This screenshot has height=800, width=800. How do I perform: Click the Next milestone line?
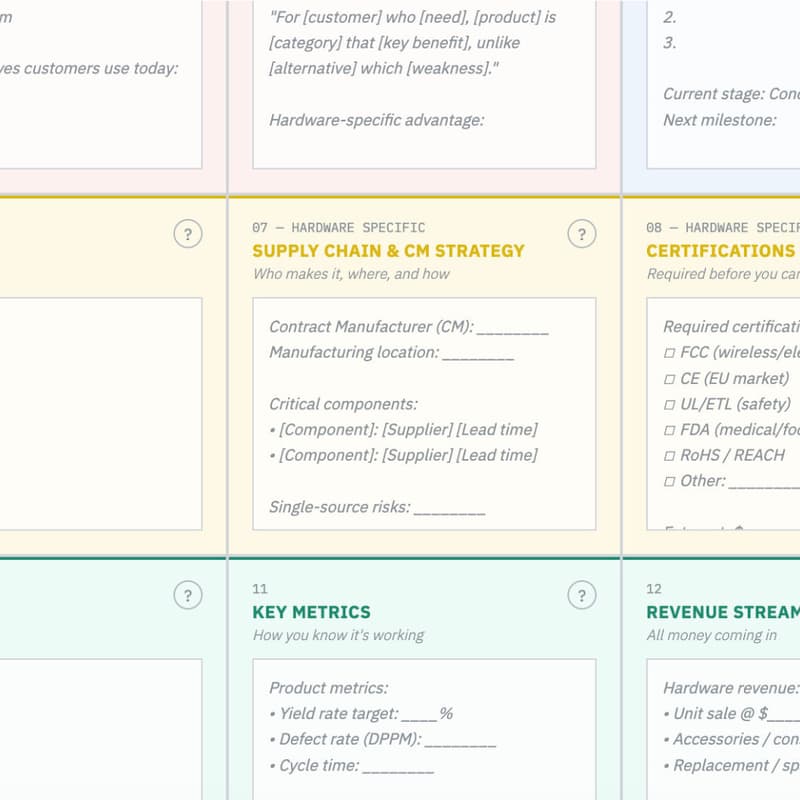click(x=719, y=120)
